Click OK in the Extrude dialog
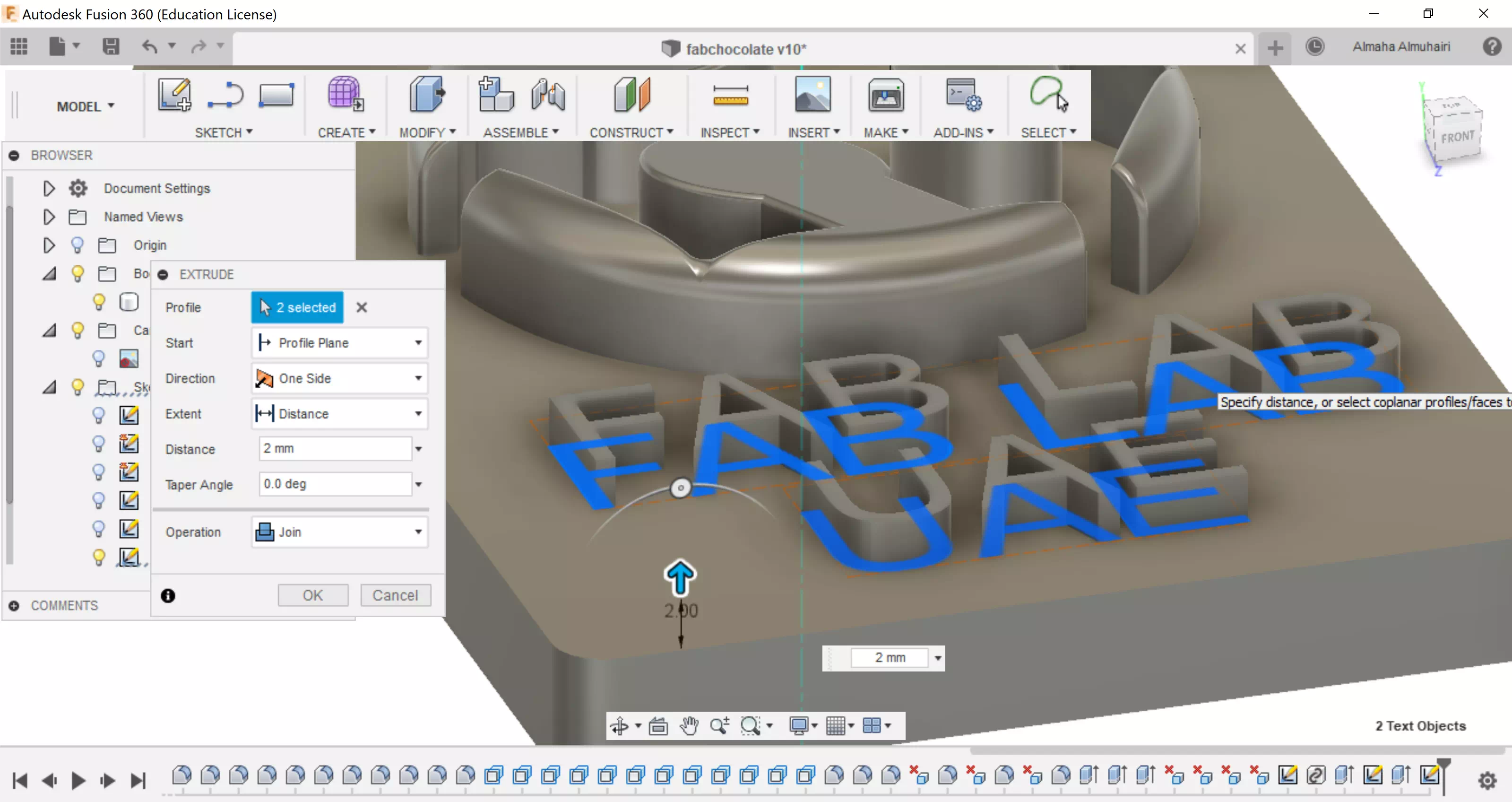This screenshot has width=1512, height=802. coord(312,595)
